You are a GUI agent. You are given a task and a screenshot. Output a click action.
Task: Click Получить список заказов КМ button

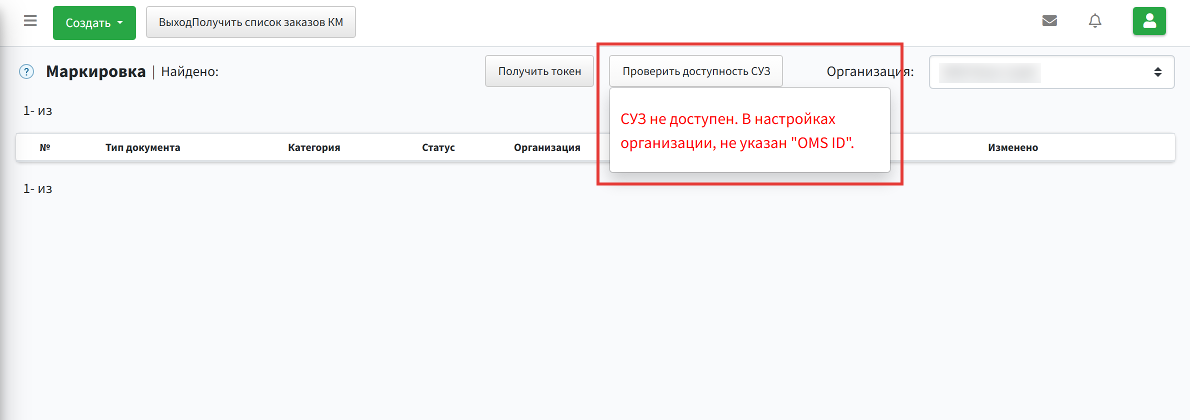[x=251, y=23]
